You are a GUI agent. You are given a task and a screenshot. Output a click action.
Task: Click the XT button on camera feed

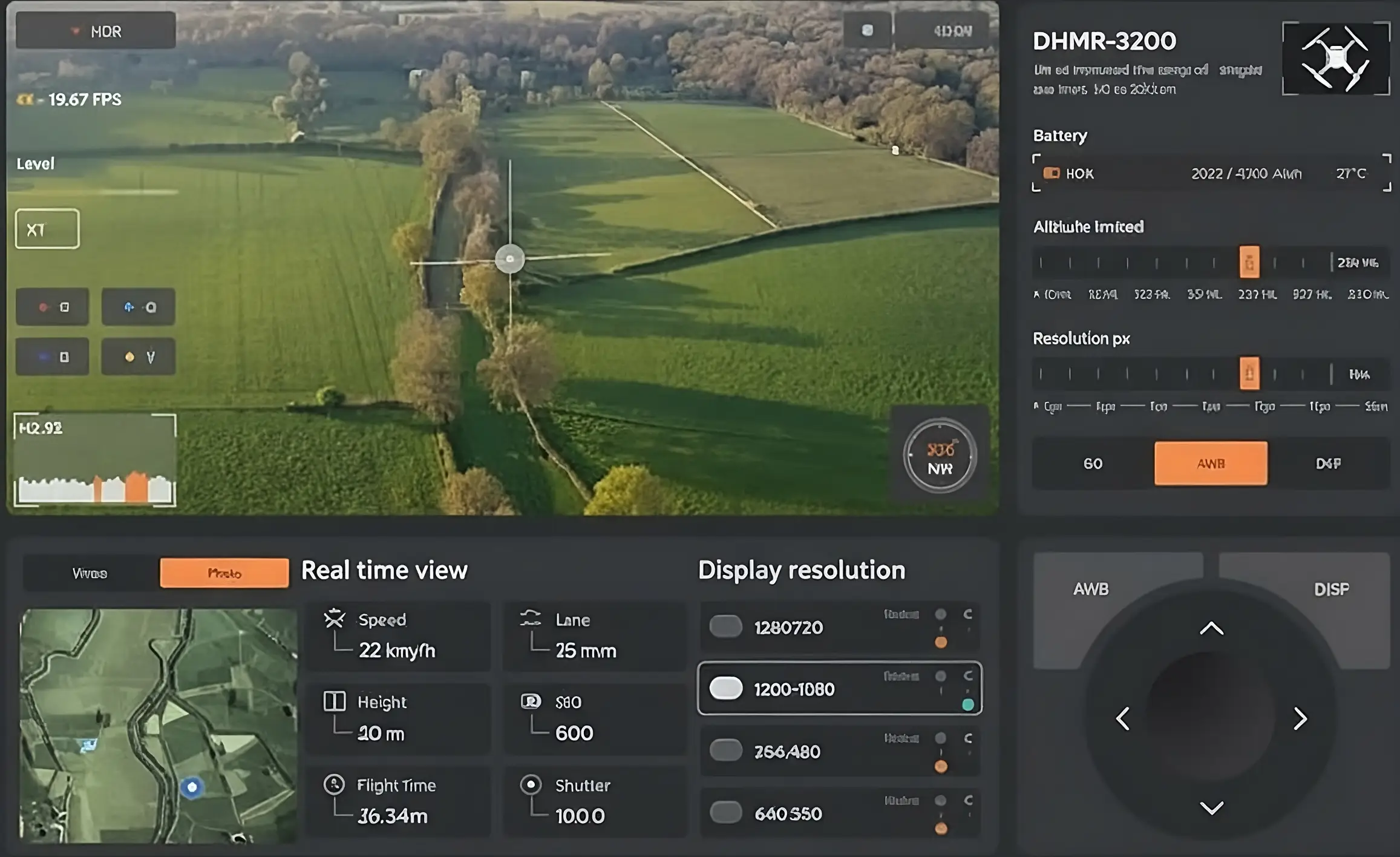(47, 229)
